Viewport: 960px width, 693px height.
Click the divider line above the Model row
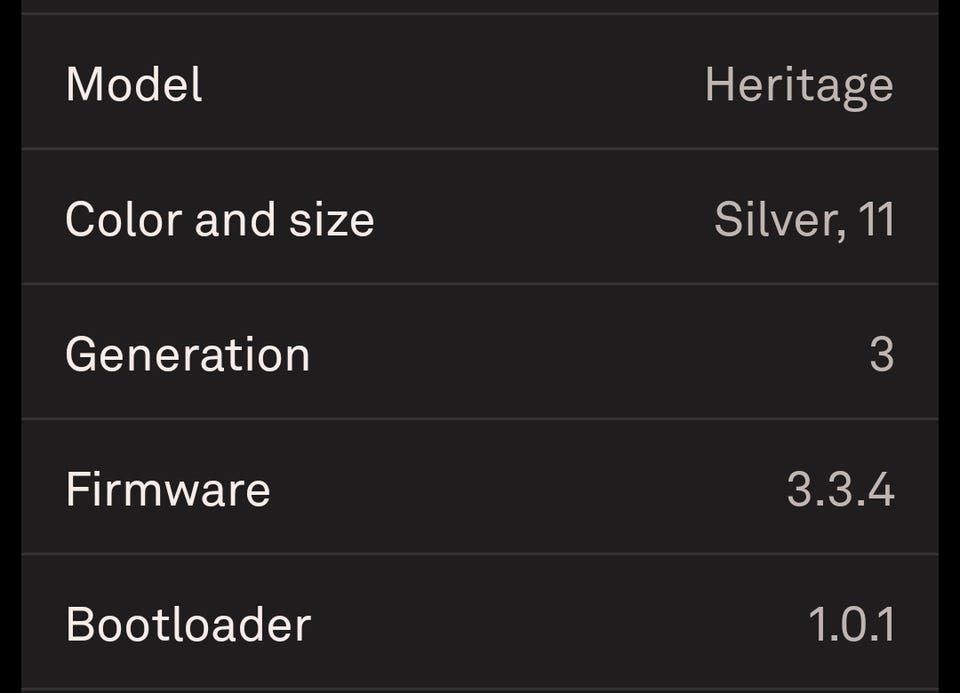(x=480, y=14)
